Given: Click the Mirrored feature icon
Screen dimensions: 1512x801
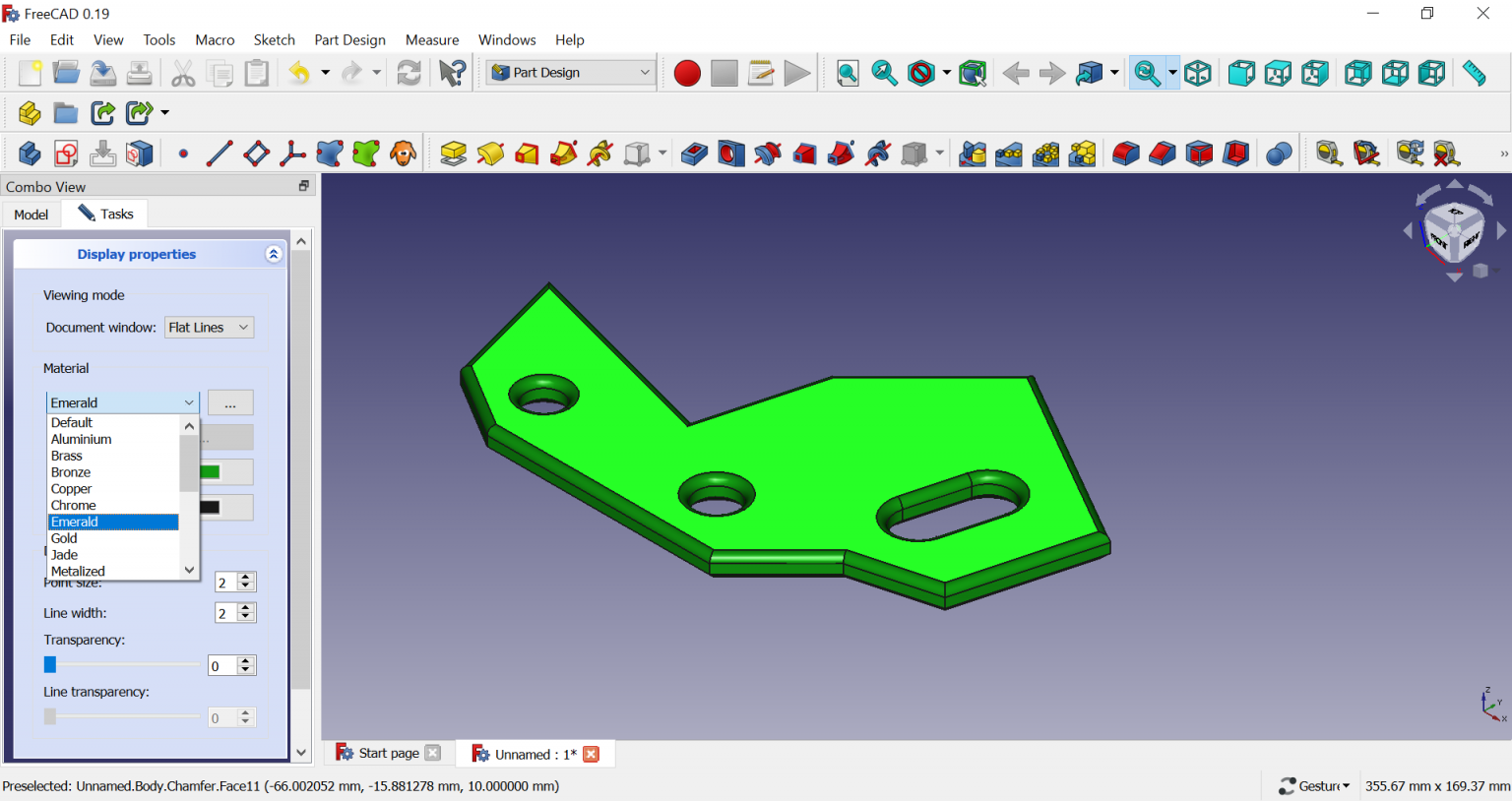Looking at the screenshot, I should [x=972, y=154].
